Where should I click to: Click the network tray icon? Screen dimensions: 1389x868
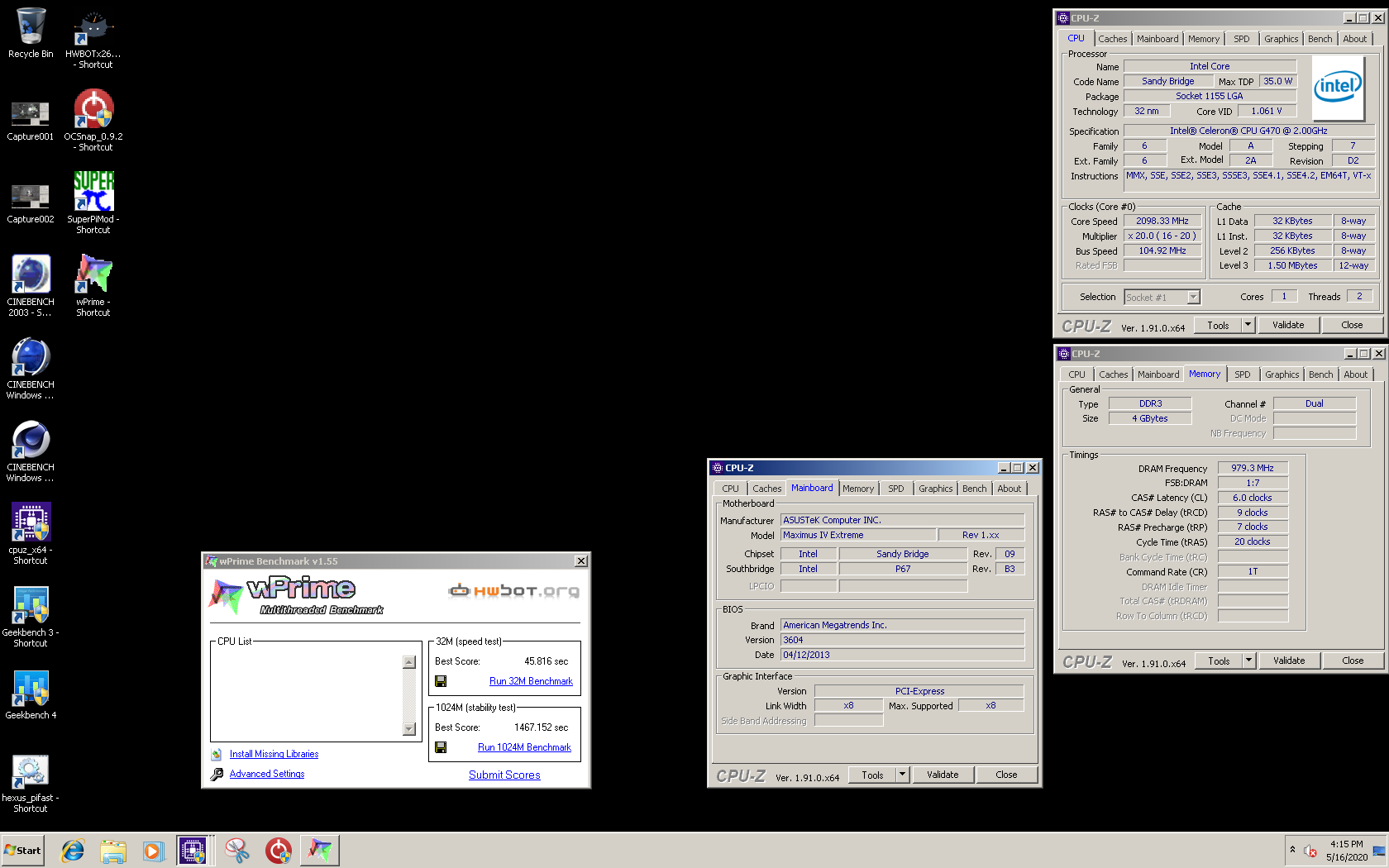coord(1379,851)
